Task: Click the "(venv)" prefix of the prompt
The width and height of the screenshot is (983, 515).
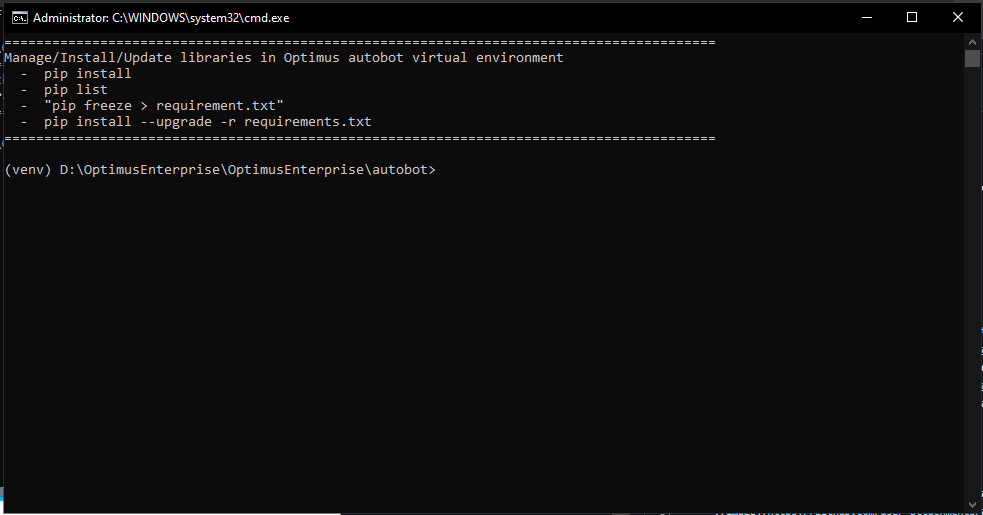Action: 27,170
